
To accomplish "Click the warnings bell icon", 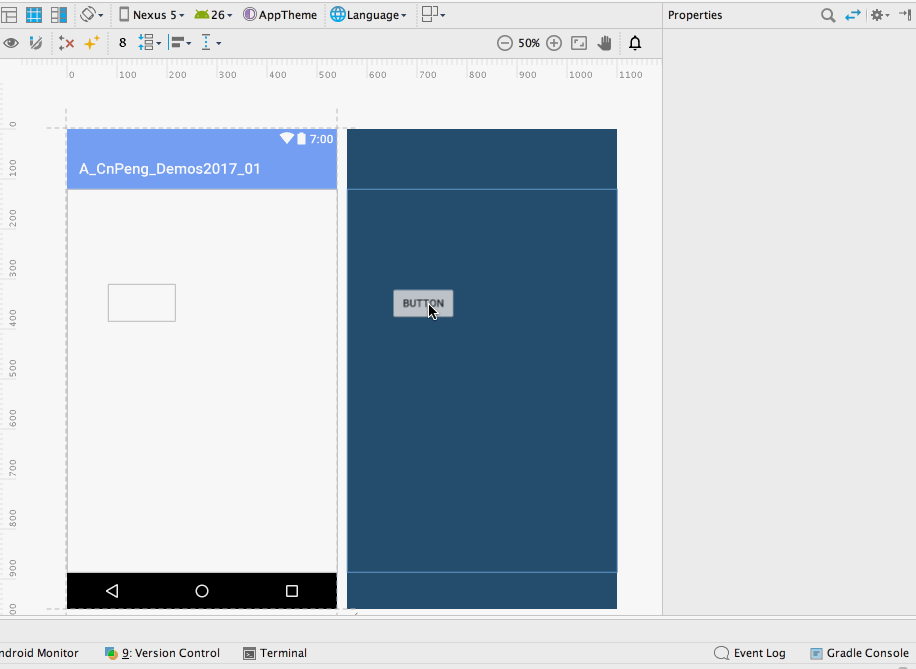I will tap(635, 43).
